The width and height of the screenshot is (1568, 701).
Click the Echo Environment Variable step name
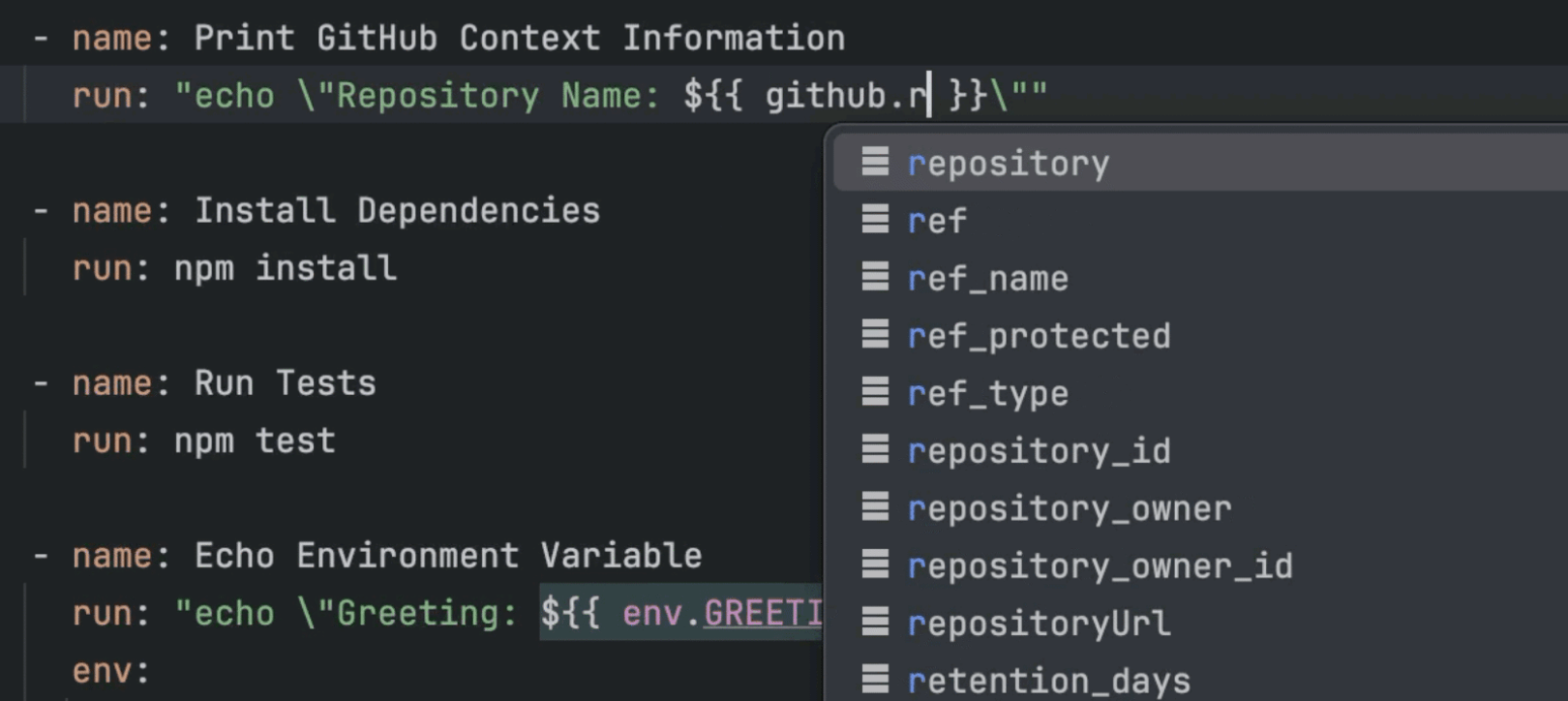point(448,556)
